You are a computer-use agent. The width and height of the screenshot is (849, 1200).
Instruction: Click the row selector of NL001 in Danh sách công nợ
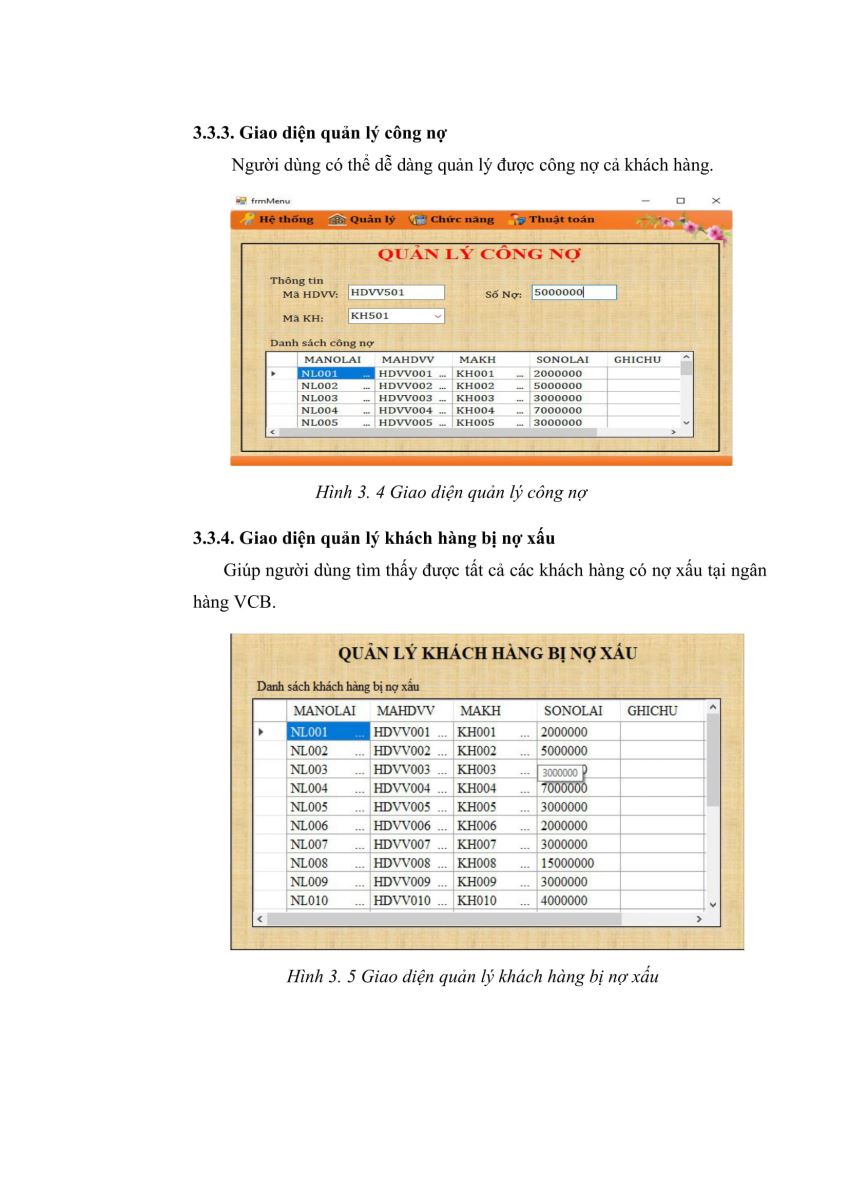tap(283, 373)
